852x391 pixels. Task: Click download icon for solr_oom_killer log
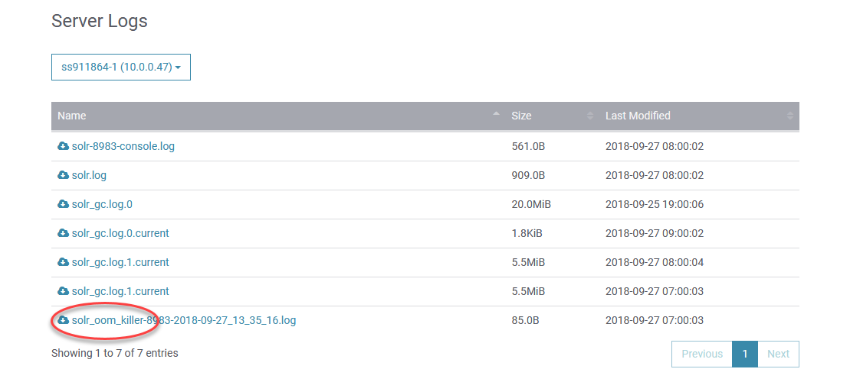click(x=63, y=320)
